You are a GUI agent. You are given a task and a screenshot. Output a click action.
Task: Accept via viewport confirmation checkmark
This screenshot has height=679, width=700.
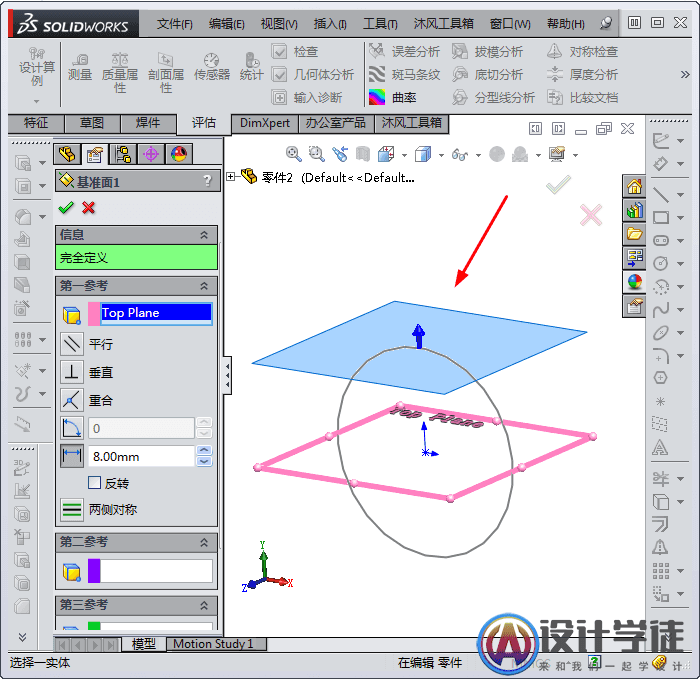(x=558, y=184)
